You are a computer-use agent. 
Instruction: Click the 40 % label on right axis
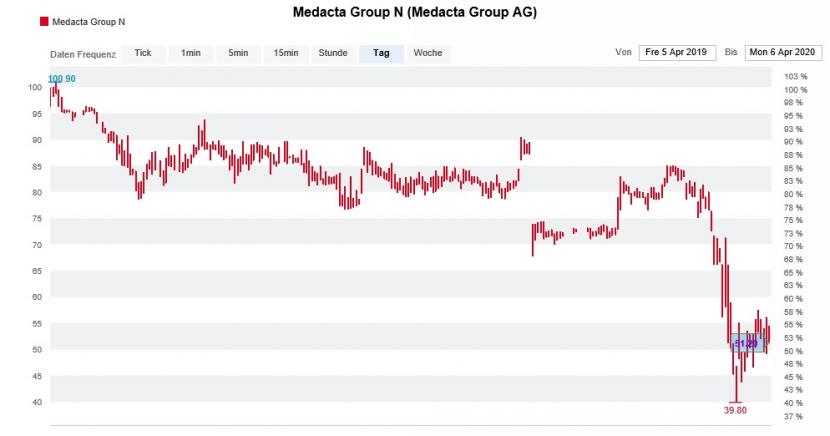(793, 403)
